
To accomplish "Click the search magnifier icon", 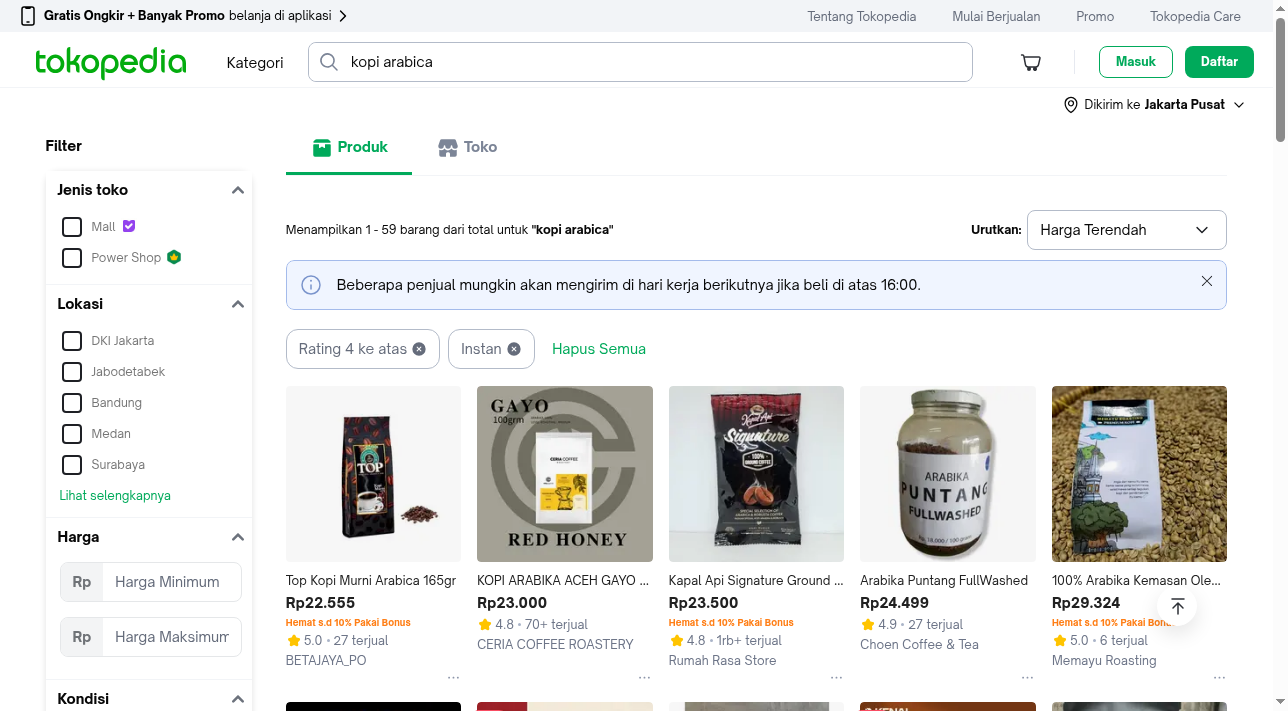I will click(328, 62).
